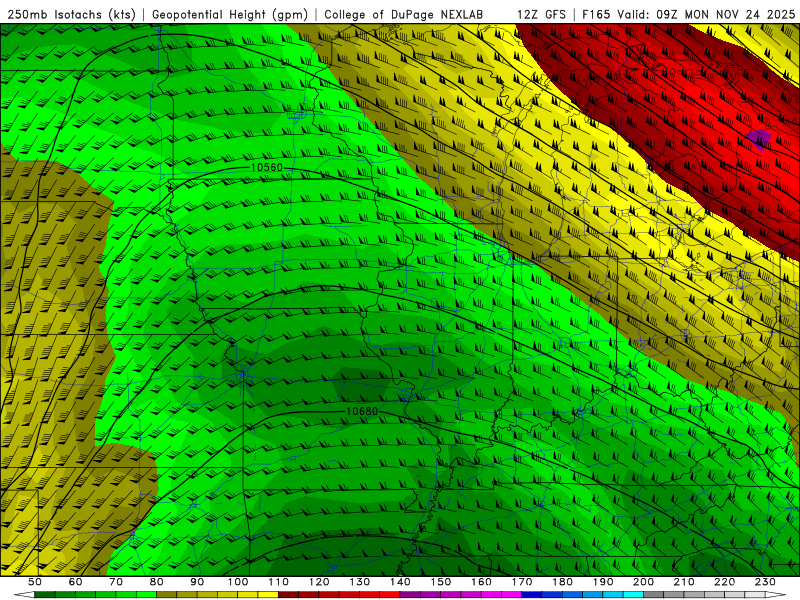Click the 10560 height contour label

pos(266,167)
